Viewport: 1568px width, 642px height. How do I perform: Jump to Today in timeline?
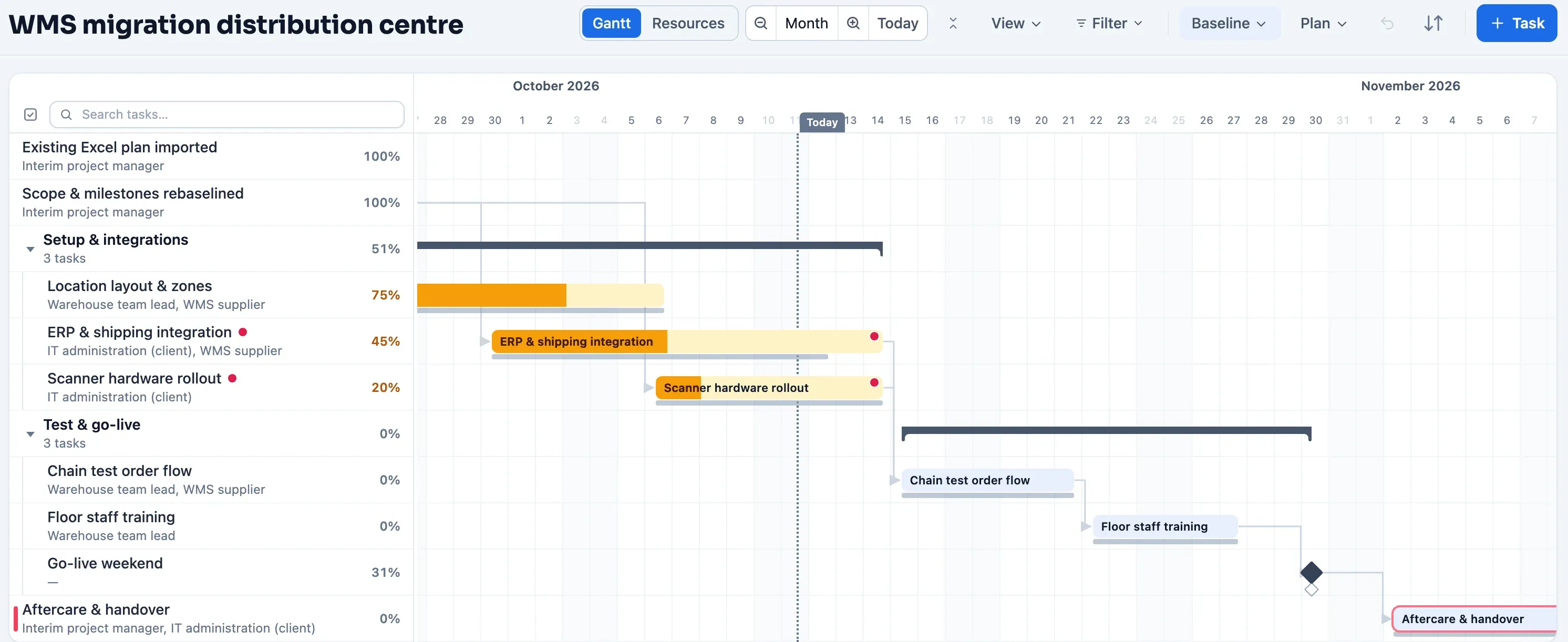coord(897,23)
